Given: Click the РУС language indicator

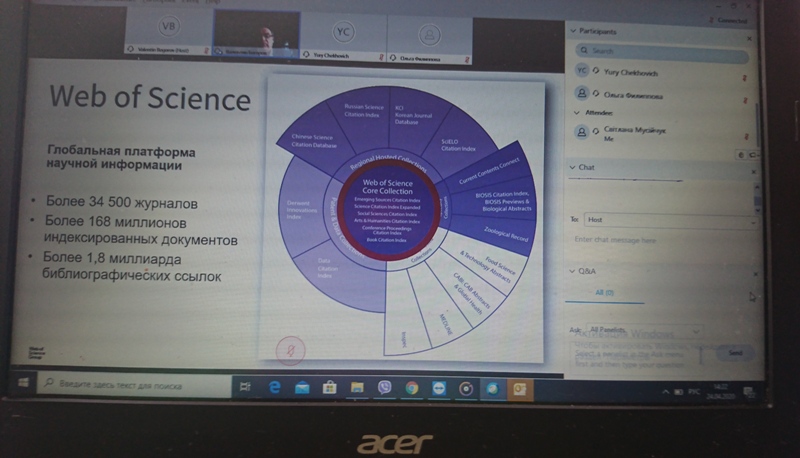Looking at the screenshot, I should [x=694, y=392].
